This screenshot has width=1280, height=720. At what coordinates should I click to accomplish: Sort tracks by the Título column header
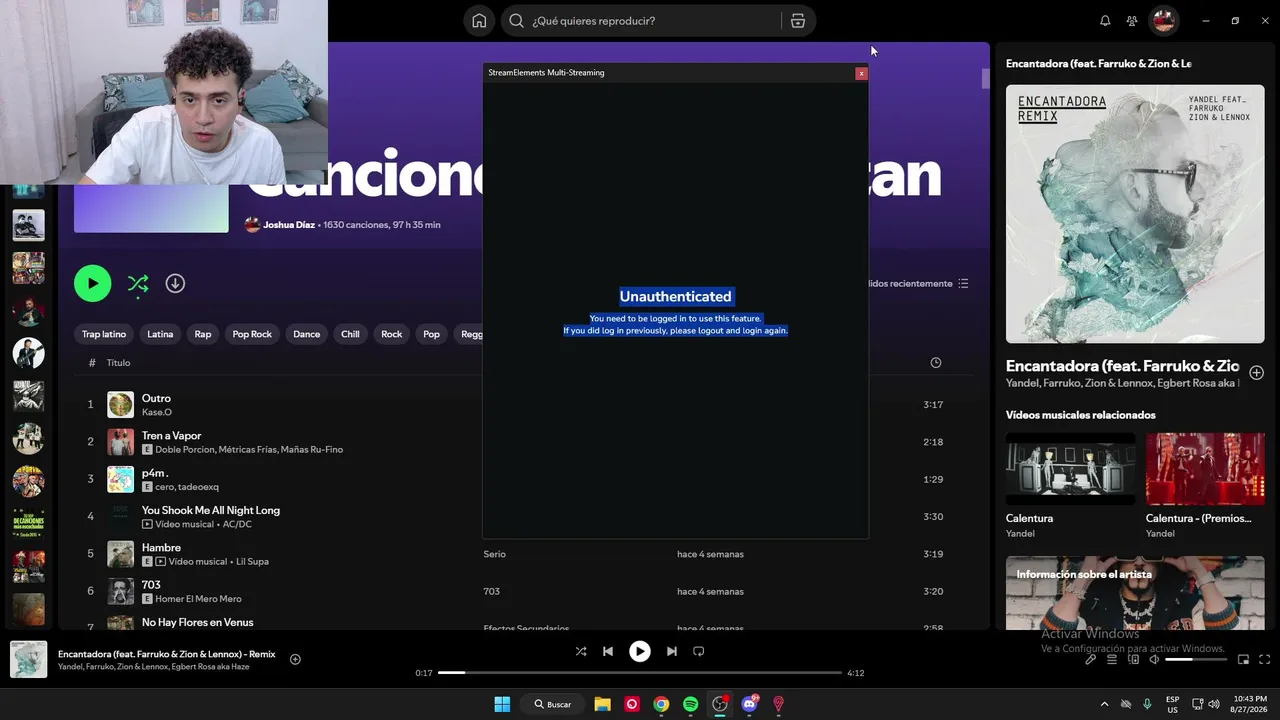point(119,363)
